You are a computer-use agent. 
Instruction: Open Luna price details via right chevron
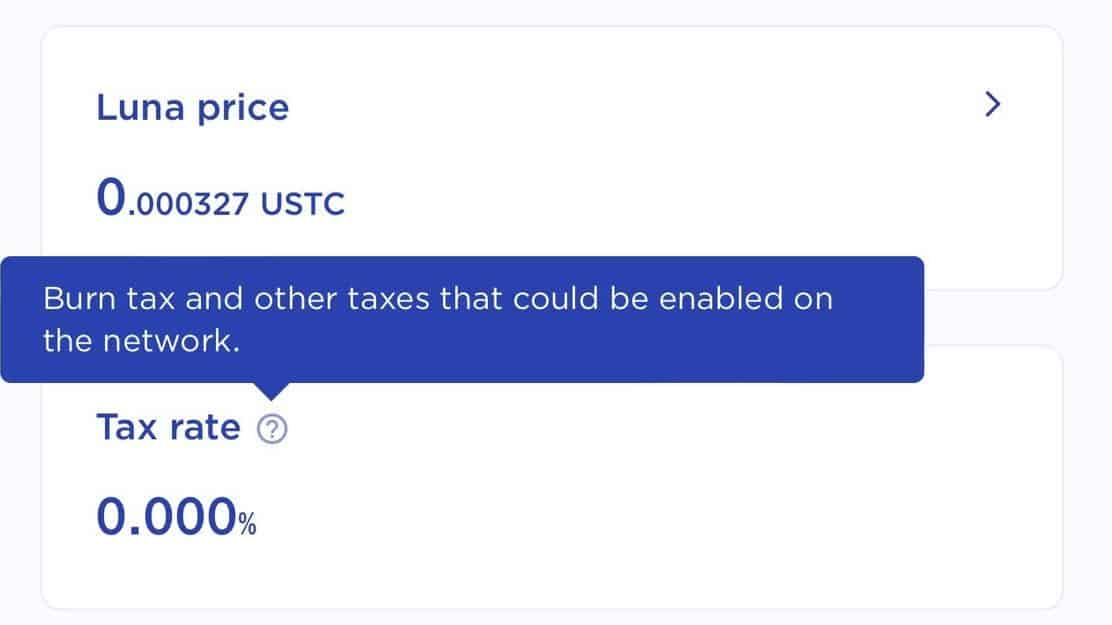(993, 104)
